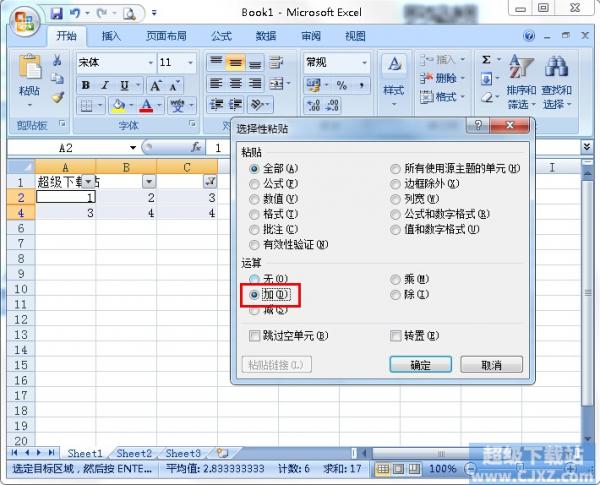Enable the 跳过空单元 checkbox
Viewport: 600px width, 485px height.
pyautogui.click(x=254, y=336)
